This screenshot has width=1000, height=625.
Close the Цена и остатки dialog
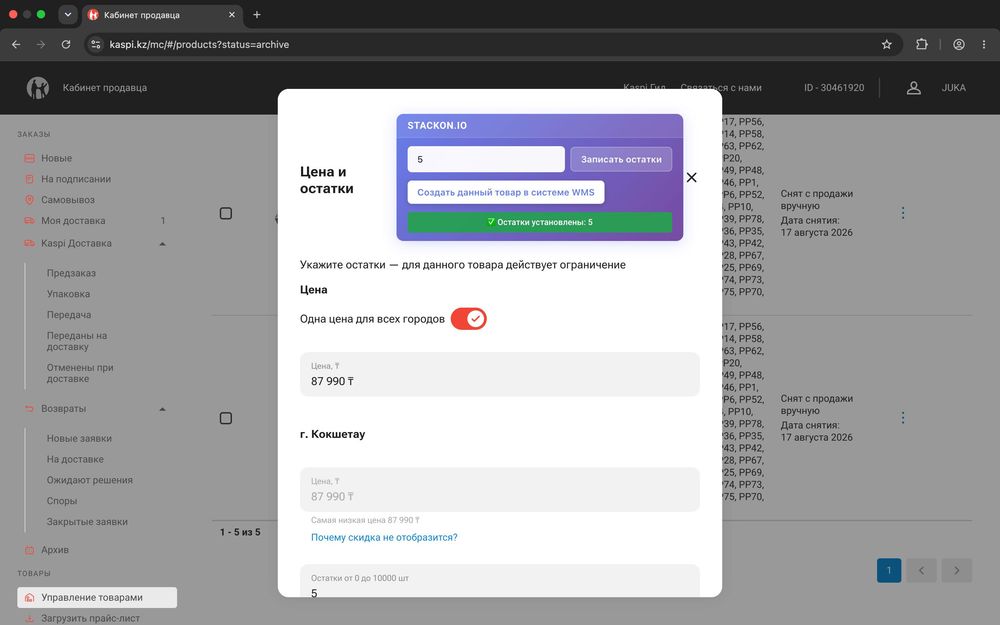(691, 177)
